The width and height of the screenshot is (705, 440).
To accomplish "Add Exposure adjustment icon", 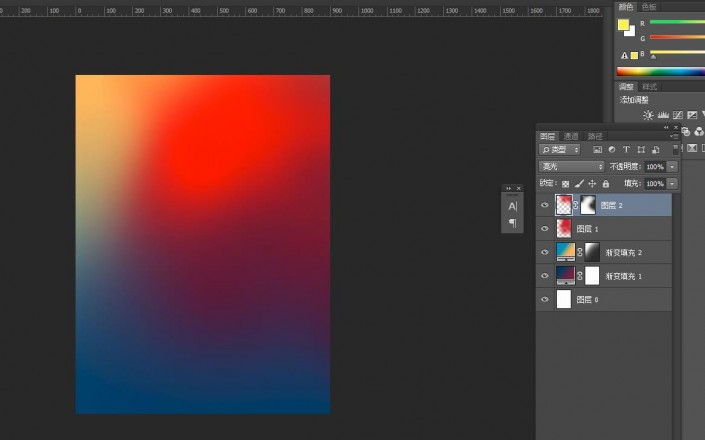I will [x=692, y=115].
